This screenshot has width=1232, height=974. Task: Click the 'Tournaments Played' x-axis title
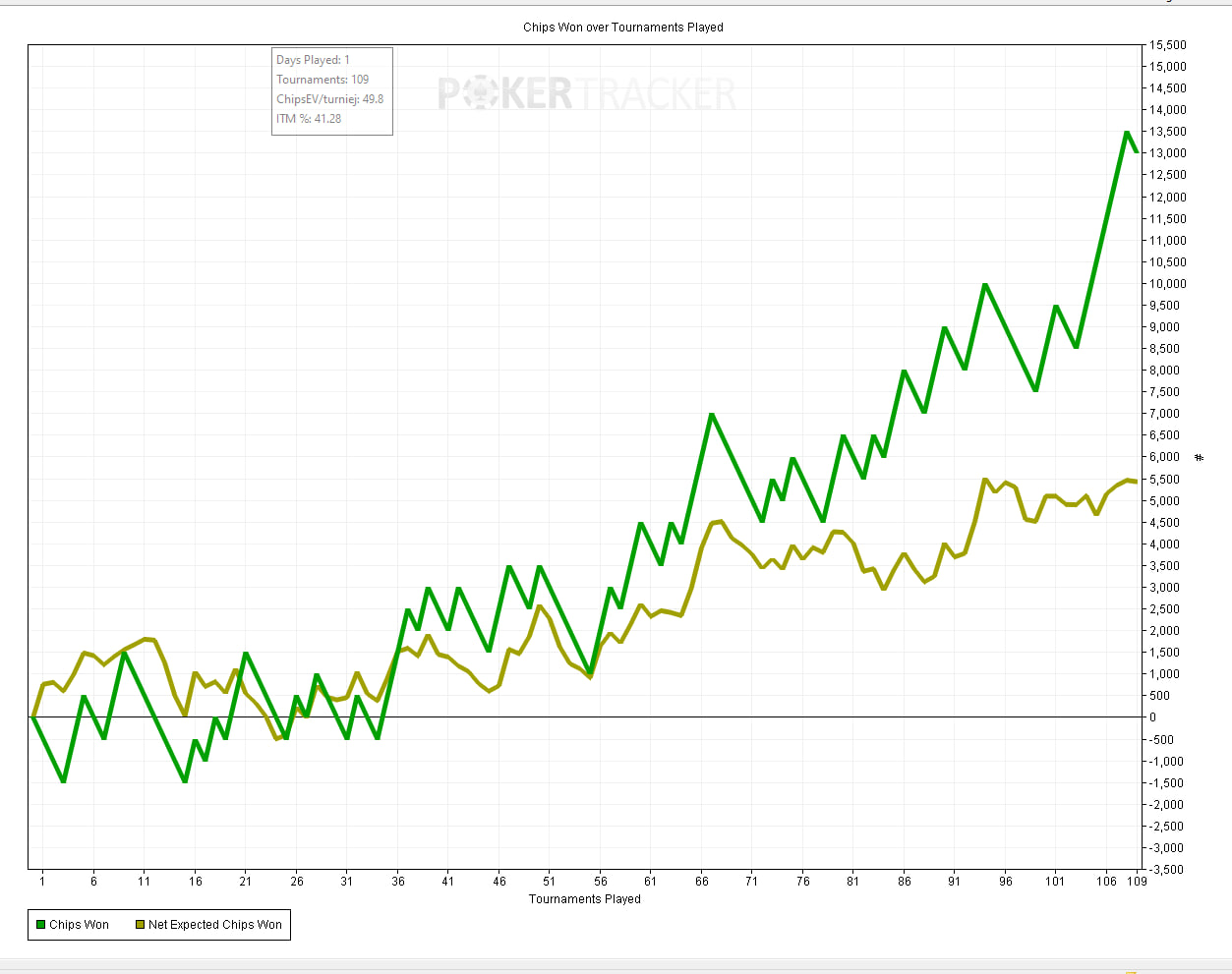(584, 899)
